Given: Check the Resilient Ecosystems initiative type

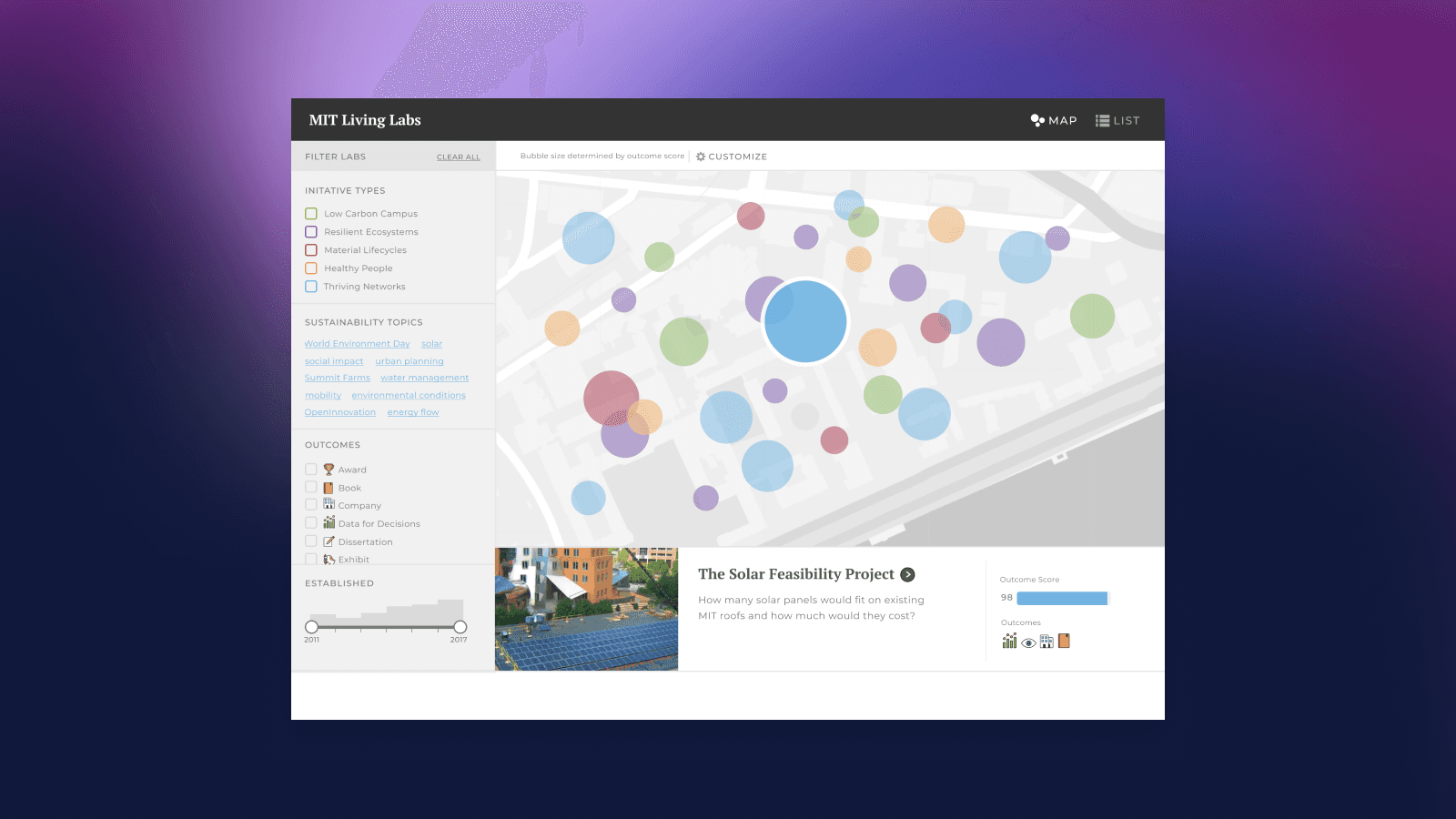Looking at the screenshot, I should click(x=311, y=232).
